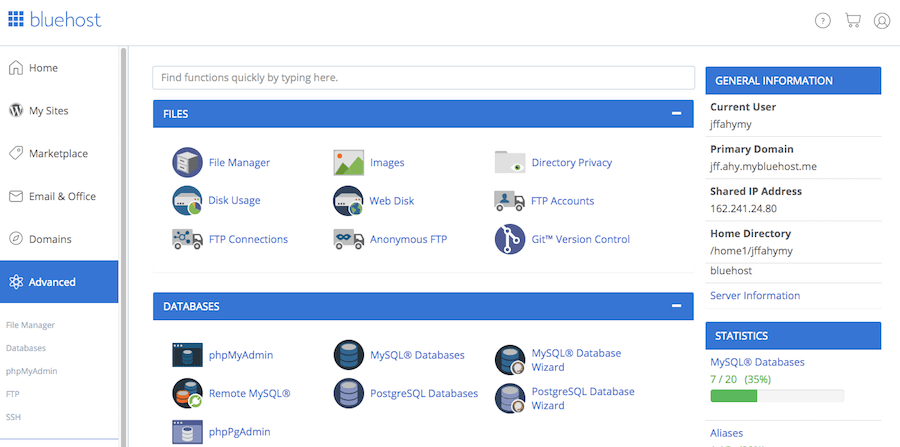Click the PostgreSQL Databases icon
The width and height of the screenshot is (900, 447).
(x=348, y=393)
